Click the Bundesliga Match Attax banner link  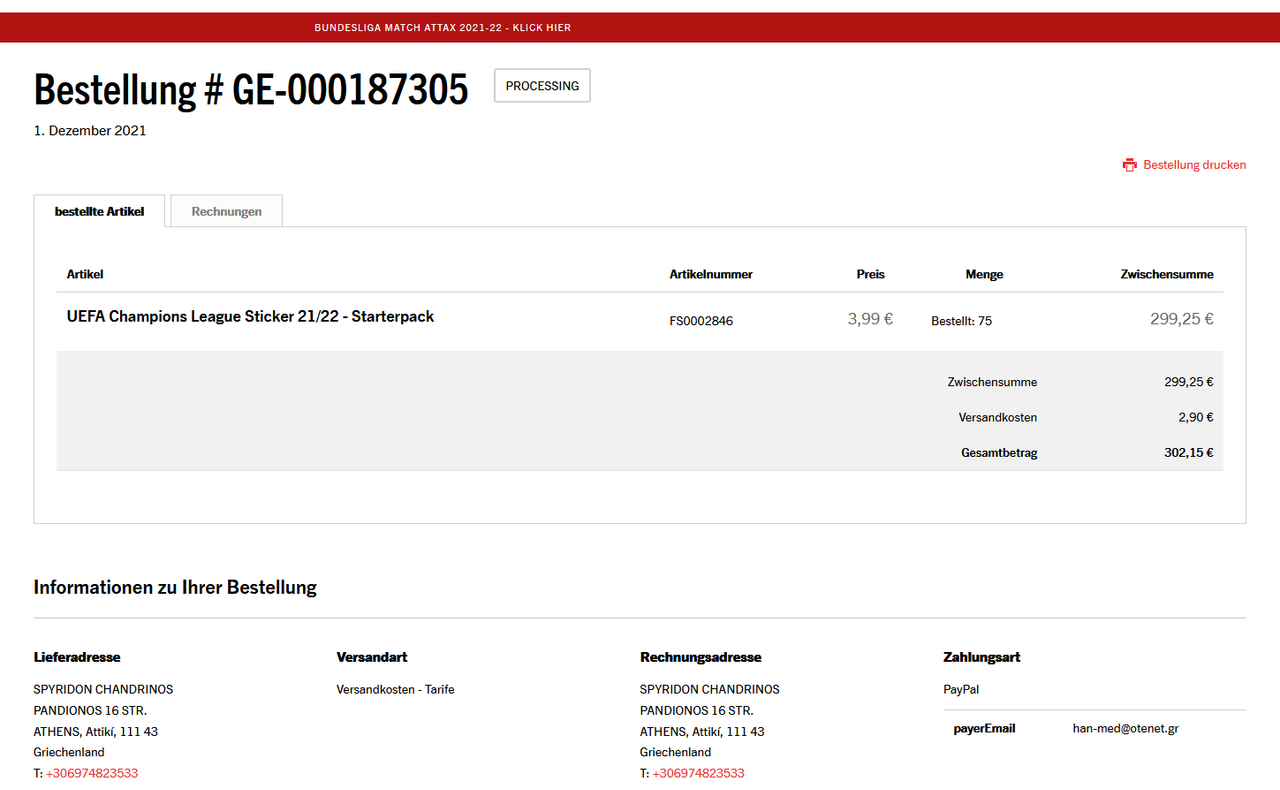click(442, 28)
